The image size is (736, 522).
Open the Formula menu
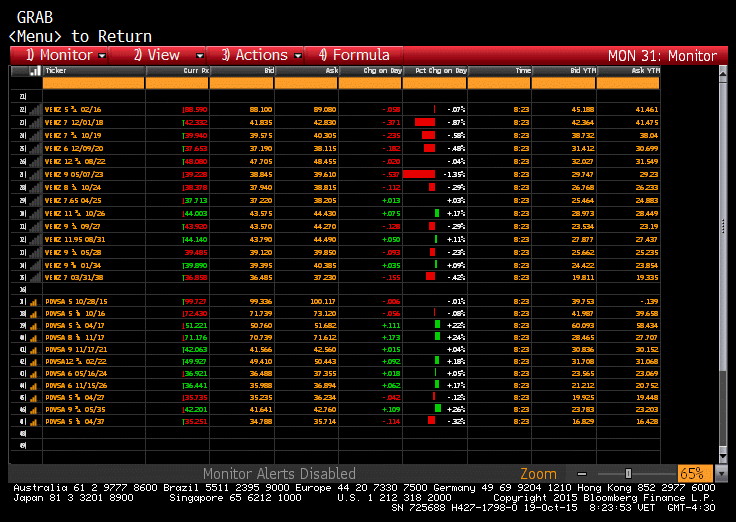[x=354, y=55]
